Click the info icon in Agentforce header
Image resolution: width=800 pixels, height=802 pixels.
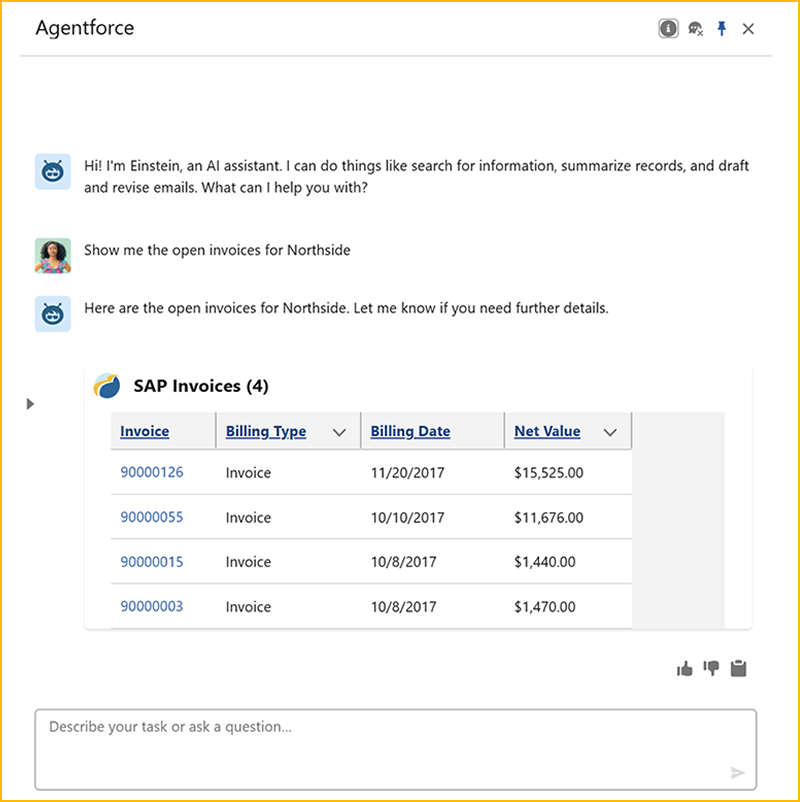coord(668,29)
